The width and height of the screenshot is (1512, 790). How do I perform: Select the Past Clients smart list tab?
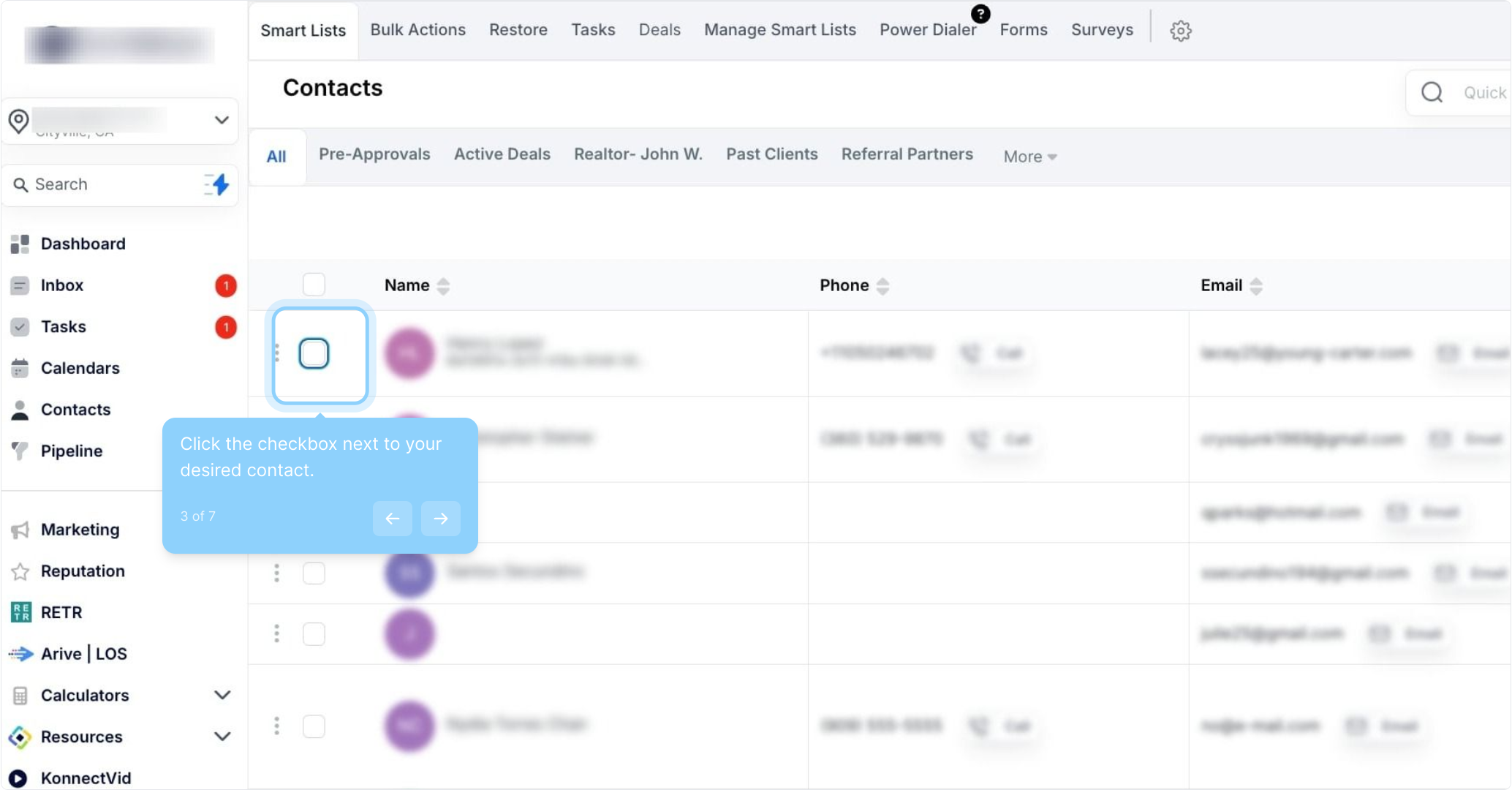tap(771, 154)
